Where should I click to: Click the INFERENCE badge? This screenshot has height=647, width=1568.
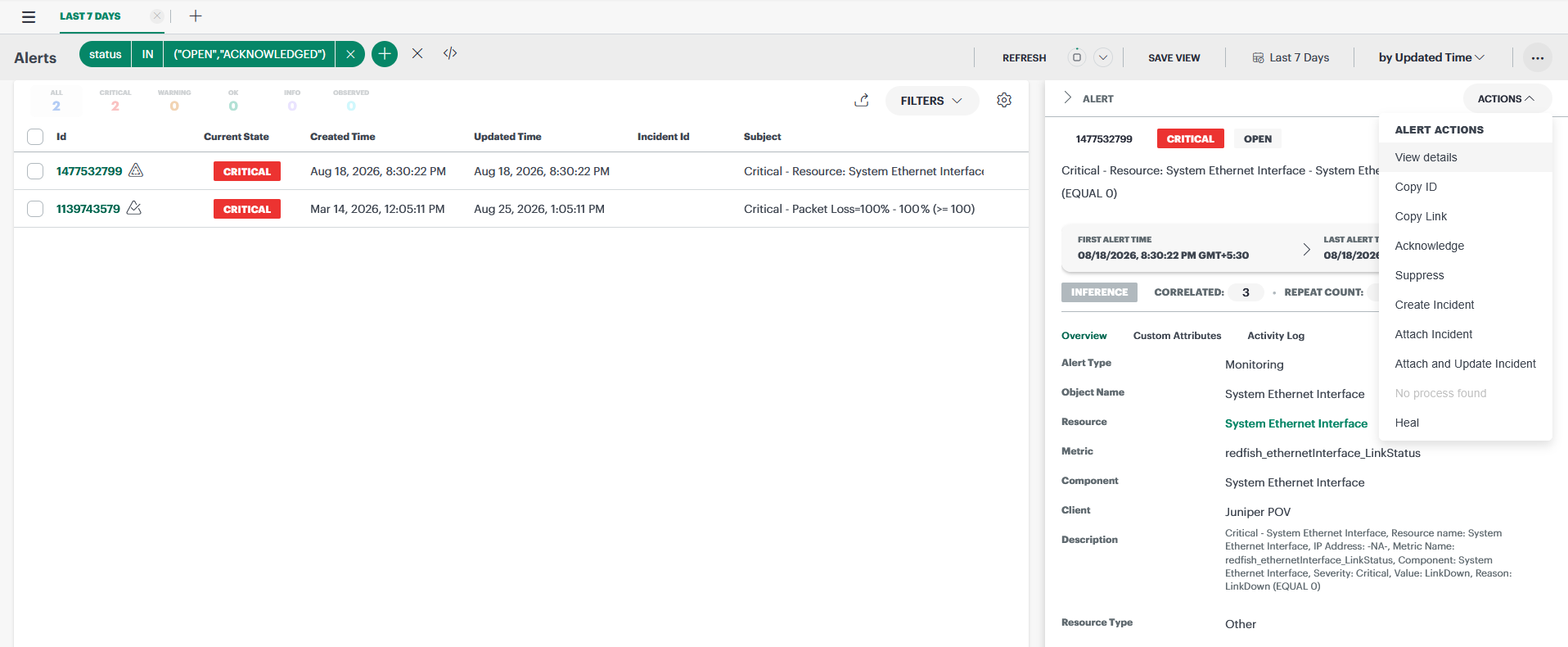coord(1099,292)
